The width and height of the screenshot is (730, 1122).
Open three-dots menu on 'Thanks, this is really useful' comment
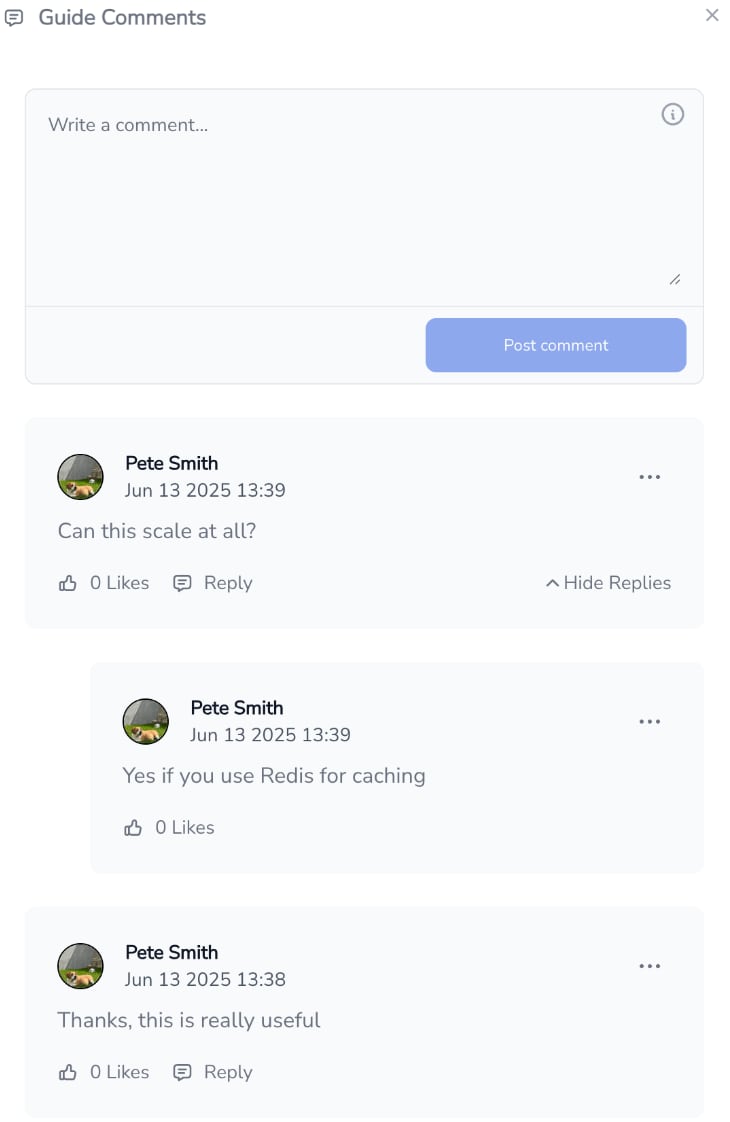coord(649,967)
